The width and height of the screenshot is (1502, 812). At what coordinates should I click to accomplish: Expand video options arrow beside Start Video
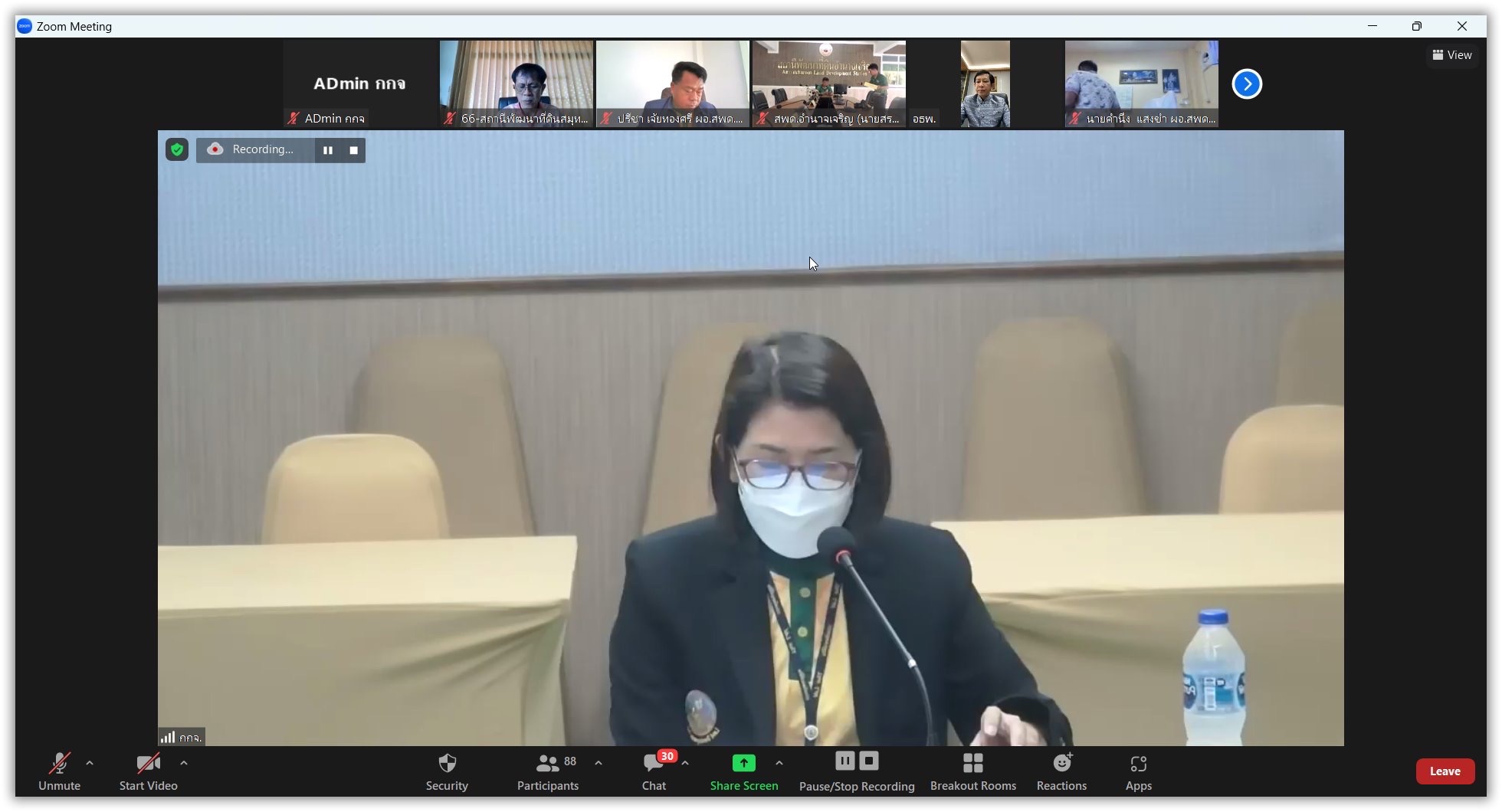tap(184, 763)
